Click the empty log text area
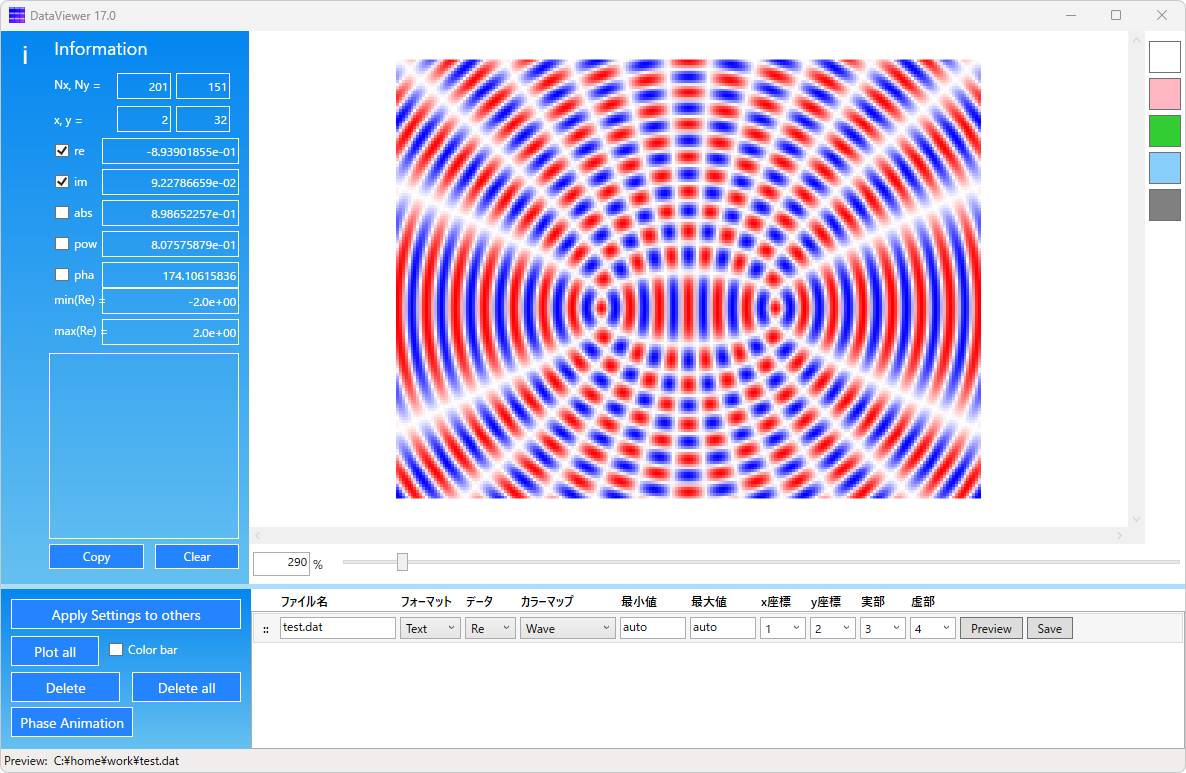 pyautogui.click(x=144, y=445)
